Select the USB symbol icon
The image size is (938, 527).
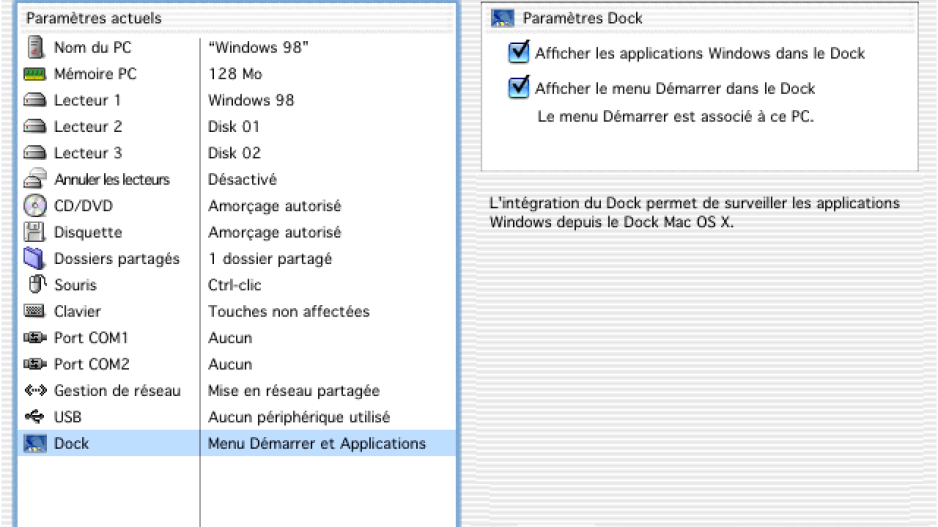click(x=35, y=416)
